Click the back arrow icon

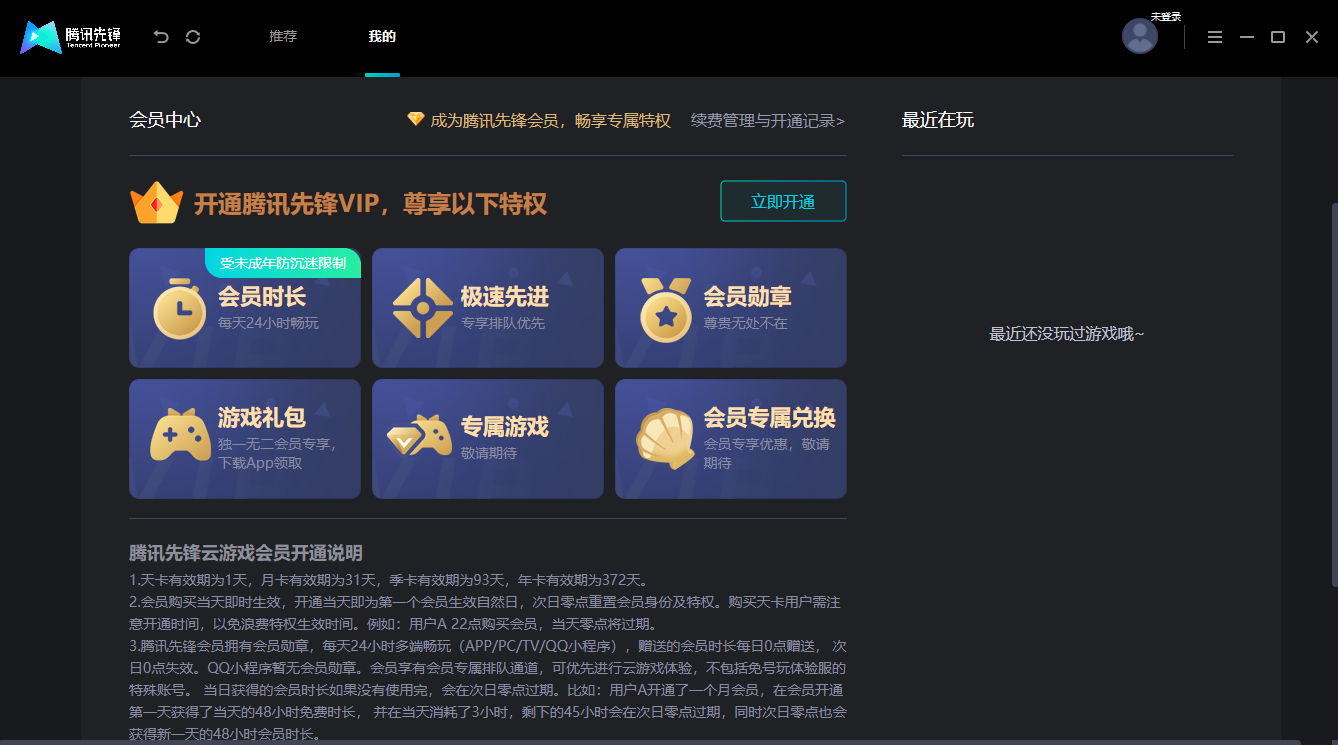160,36
